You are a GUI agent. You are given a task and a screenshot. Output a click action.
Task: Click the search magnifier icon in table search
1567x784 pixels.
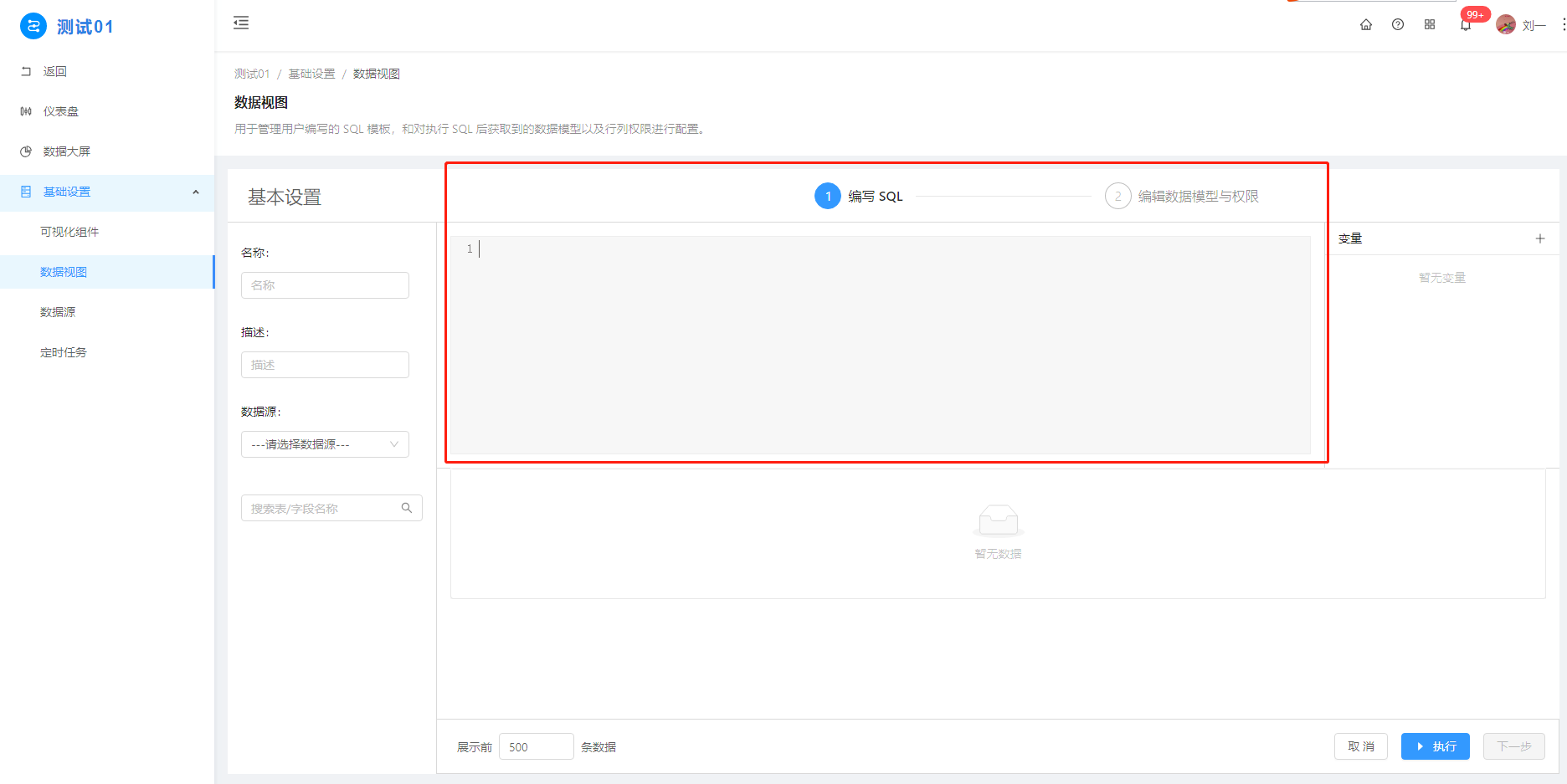tap(407, 508)
